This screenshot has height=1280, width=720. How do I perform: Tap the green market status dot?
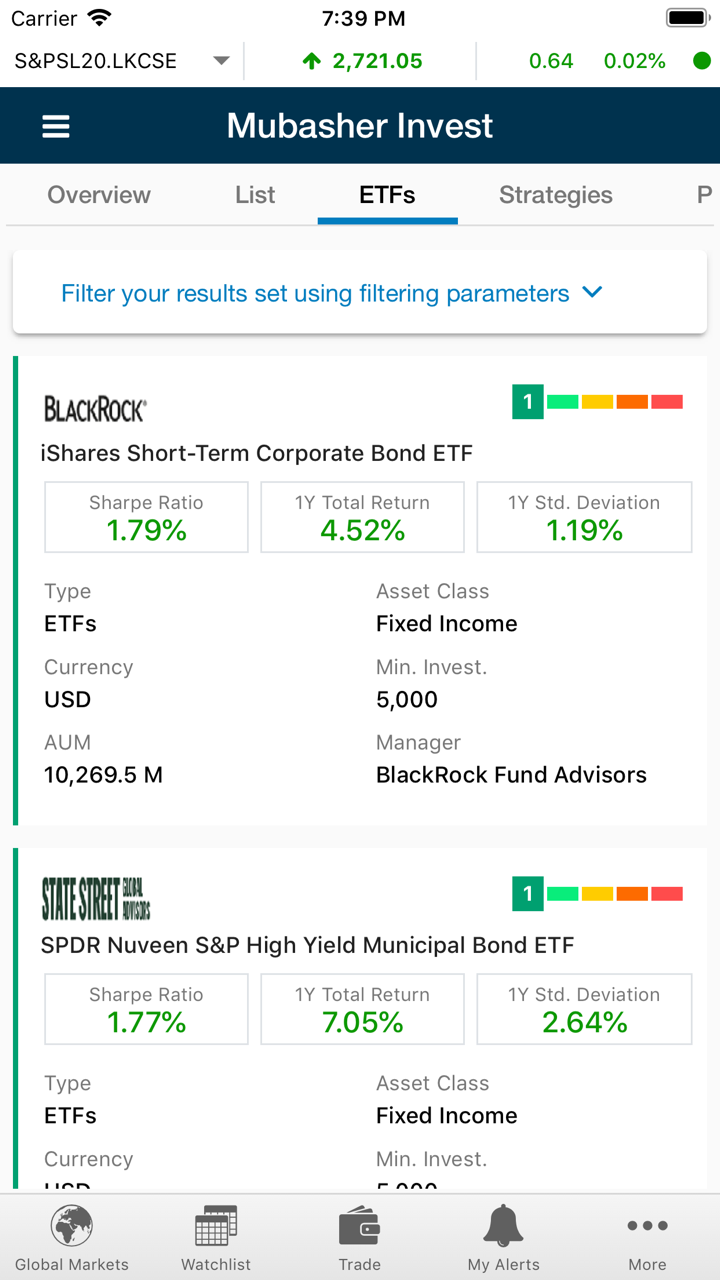(x=702, y=61)
